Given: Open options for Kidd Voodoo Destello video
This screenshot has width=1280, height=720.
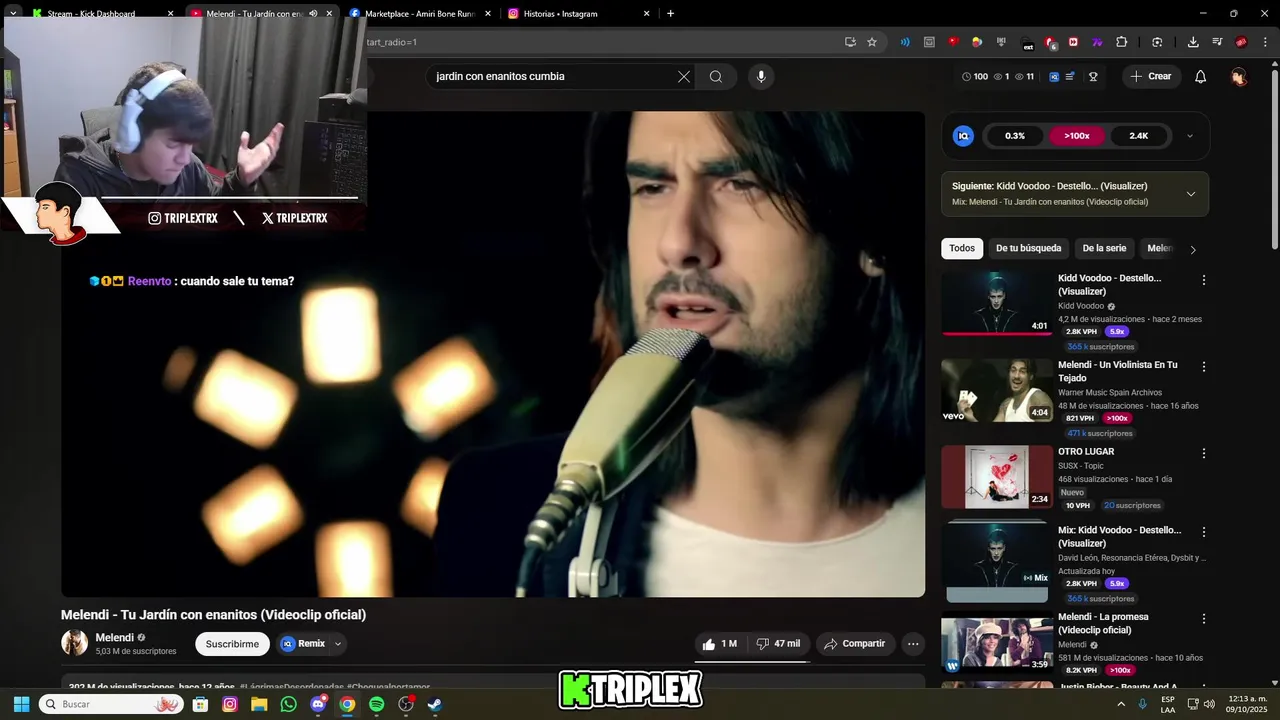Looking at the screenshot, I should click(x=1204, y=280).
